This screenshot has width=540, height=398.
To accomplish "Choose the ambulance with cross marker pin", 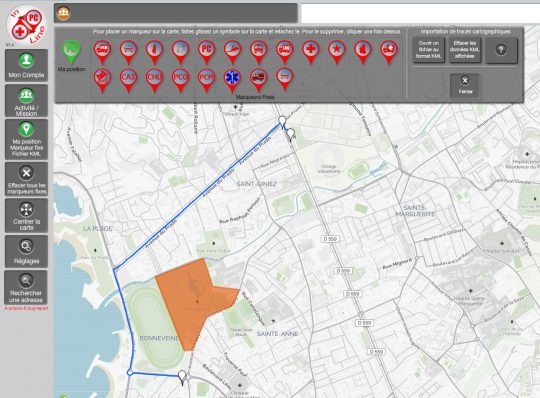I will tap(389, 52).
